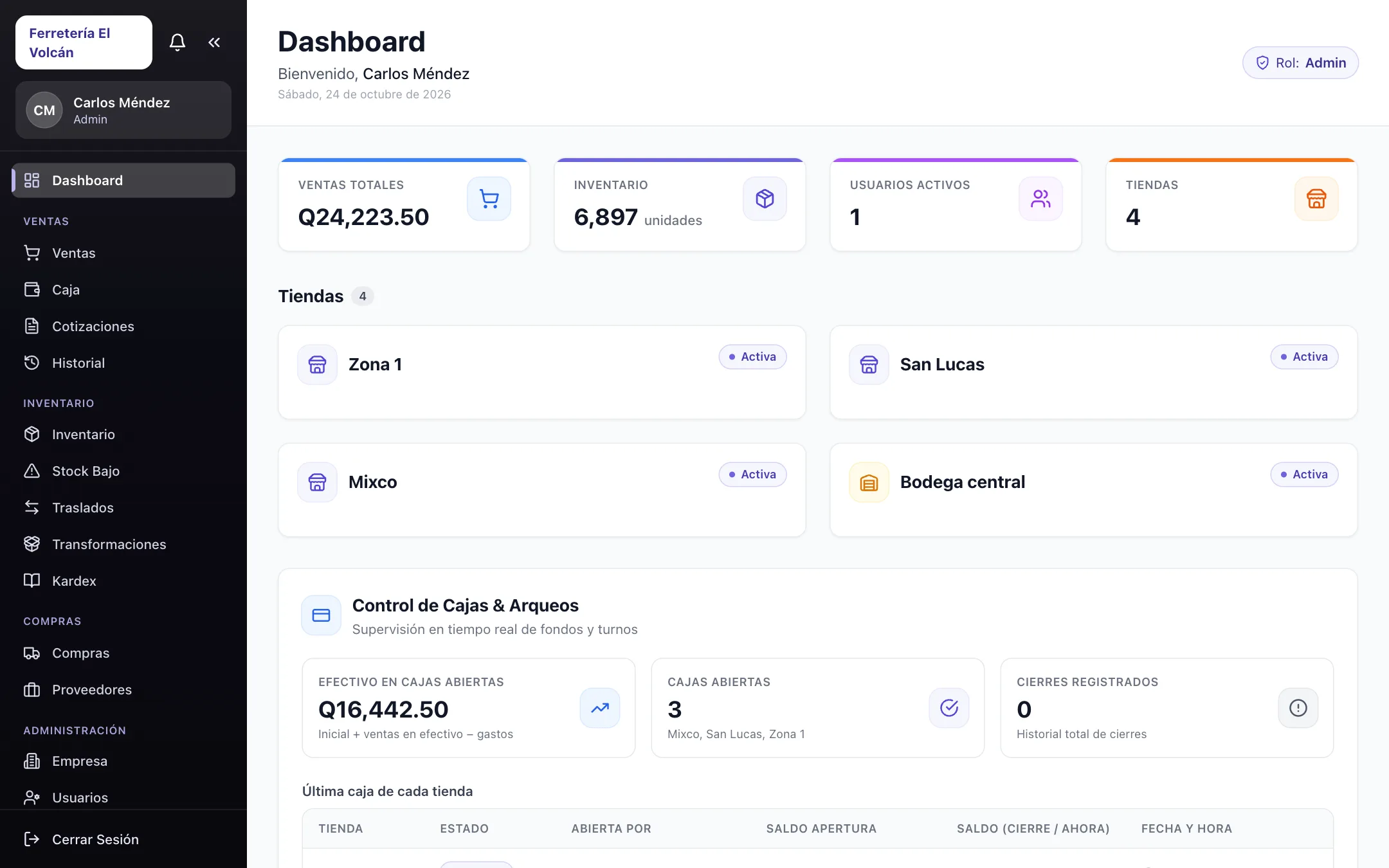Viewport: 1389px width, 868px height.
Task: Go to Dashboard in sidebar
Action: (x=123, y=180)
